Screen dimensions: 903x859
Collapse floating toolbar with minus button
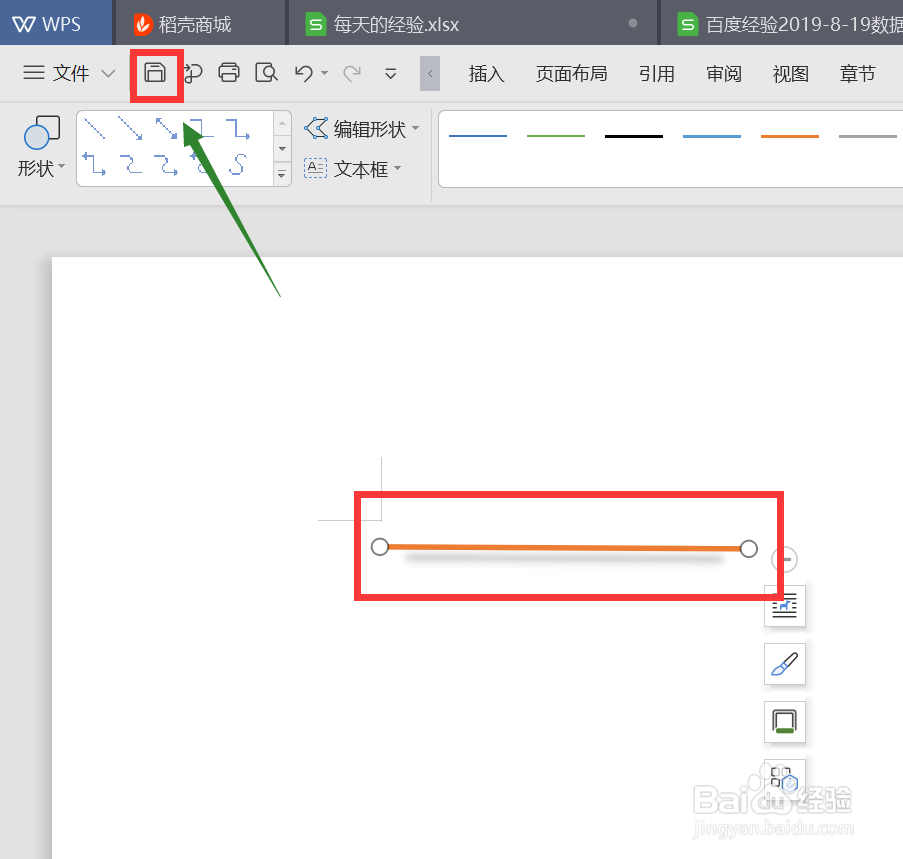[x=784, y=559]
